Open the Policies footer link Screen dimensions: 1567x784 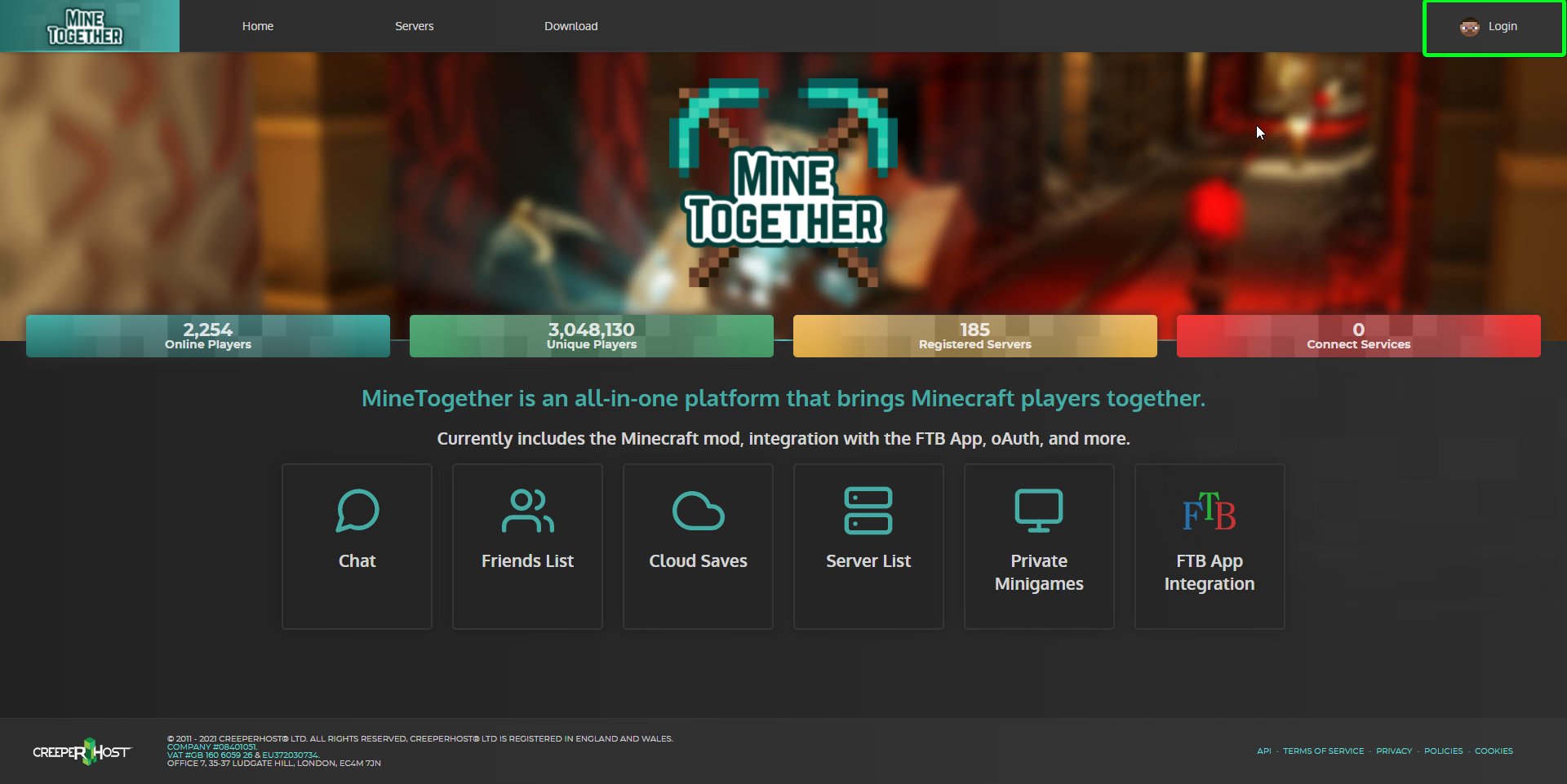[x=1444, y=751]
